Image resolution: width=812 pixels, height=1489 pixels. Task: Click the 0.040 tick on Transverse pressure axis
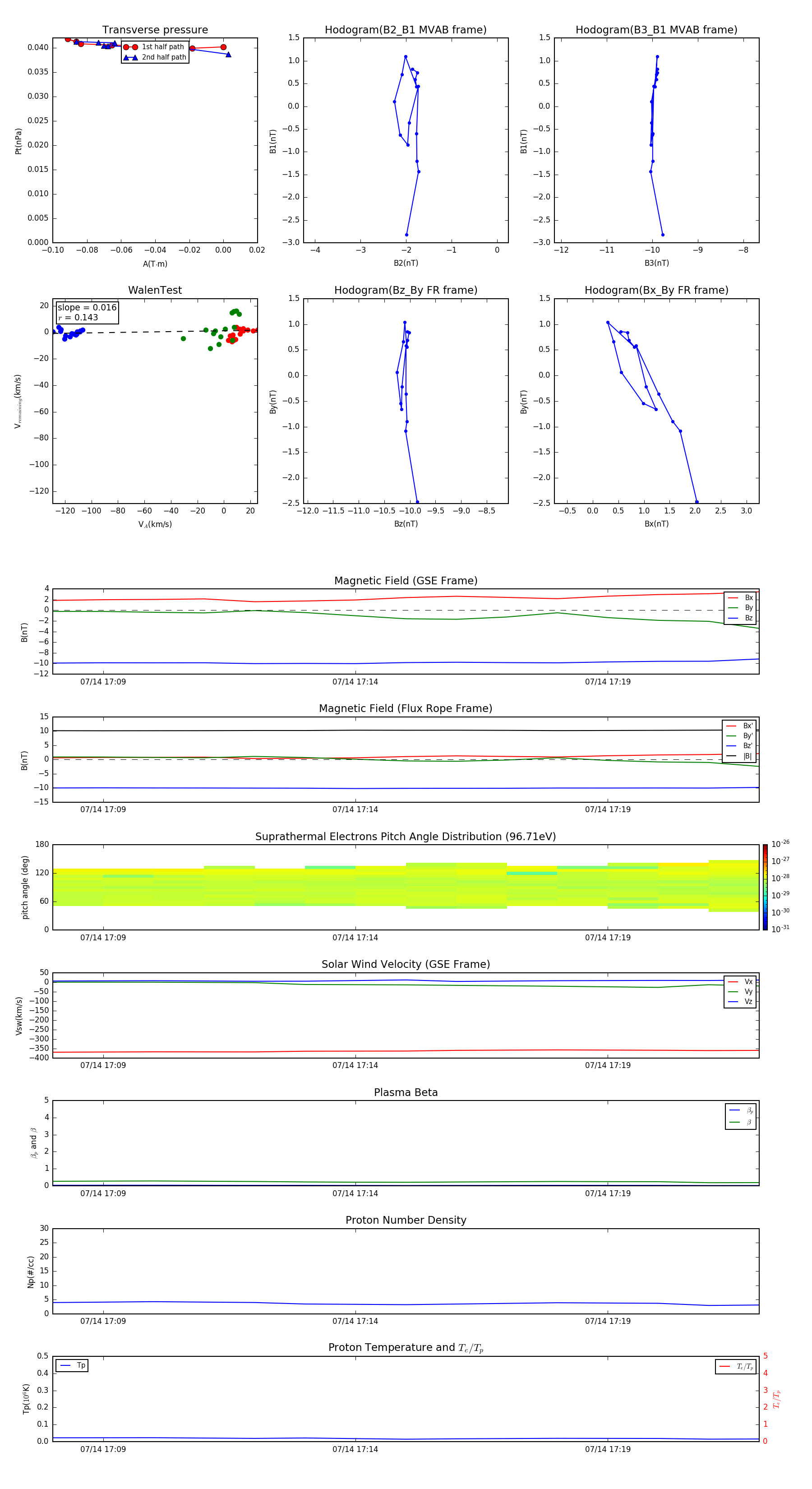38,47
